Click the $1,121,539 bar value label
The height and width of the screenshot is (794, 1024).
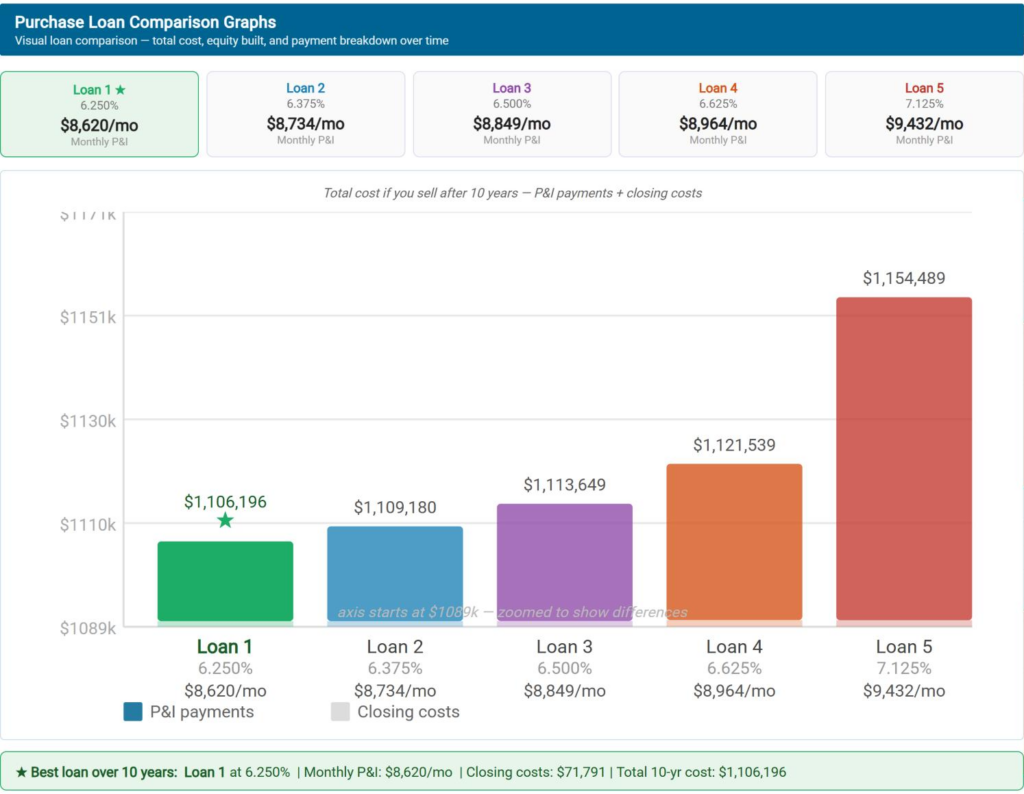734,445
